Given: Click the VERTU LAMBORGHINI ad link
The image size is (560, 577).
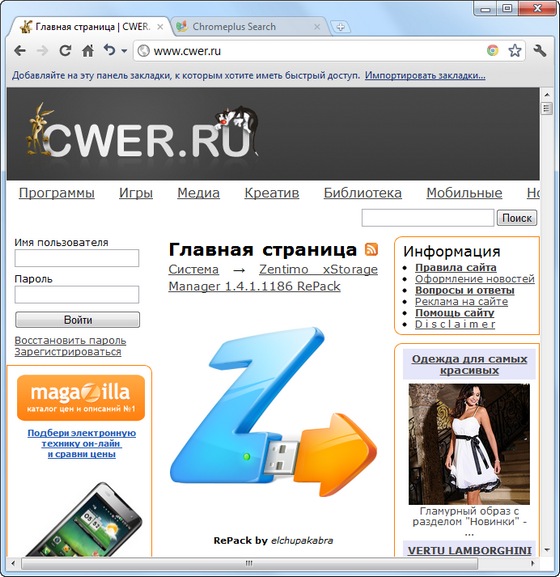Looking at the screenshot, I should coord(469,551).
